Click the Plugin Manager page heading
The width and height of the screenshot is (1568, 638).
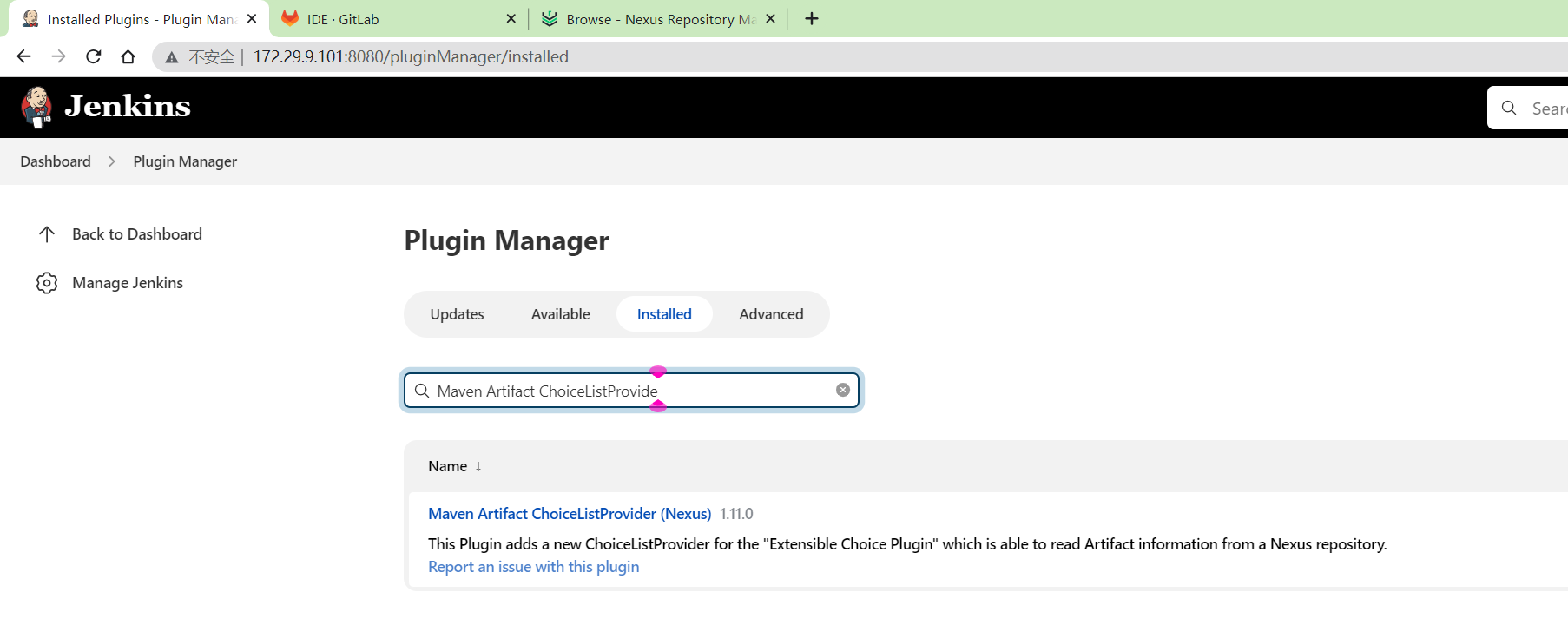[x=507, y=240]
